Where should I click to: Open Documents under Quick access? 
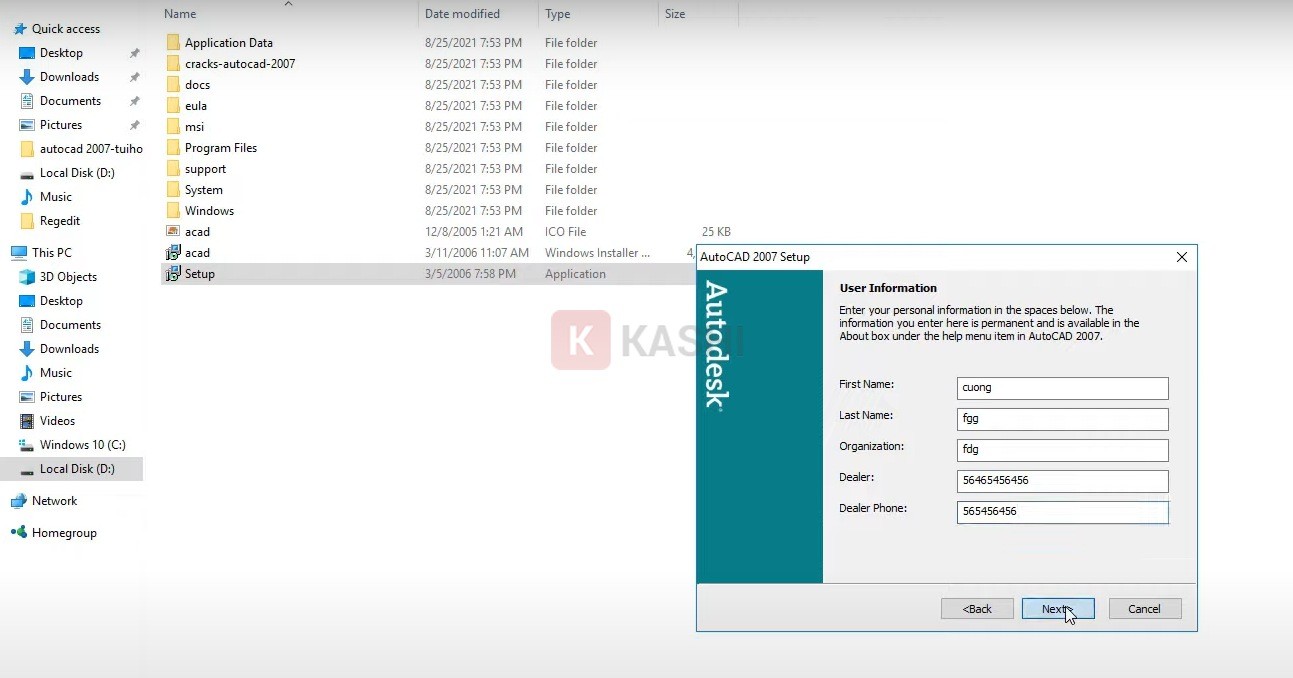tap(70, 101)
